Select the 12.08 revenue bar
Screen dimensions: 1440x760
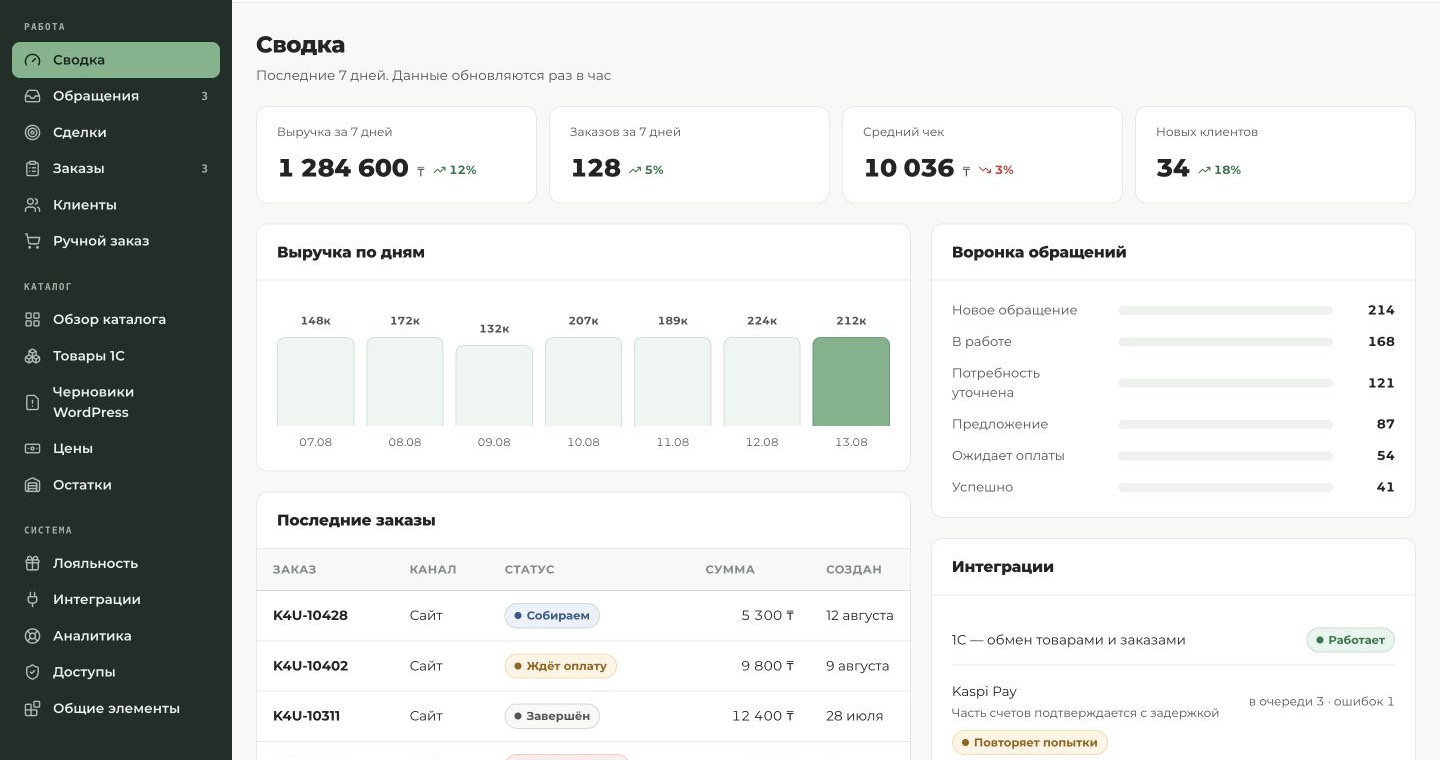762,382
